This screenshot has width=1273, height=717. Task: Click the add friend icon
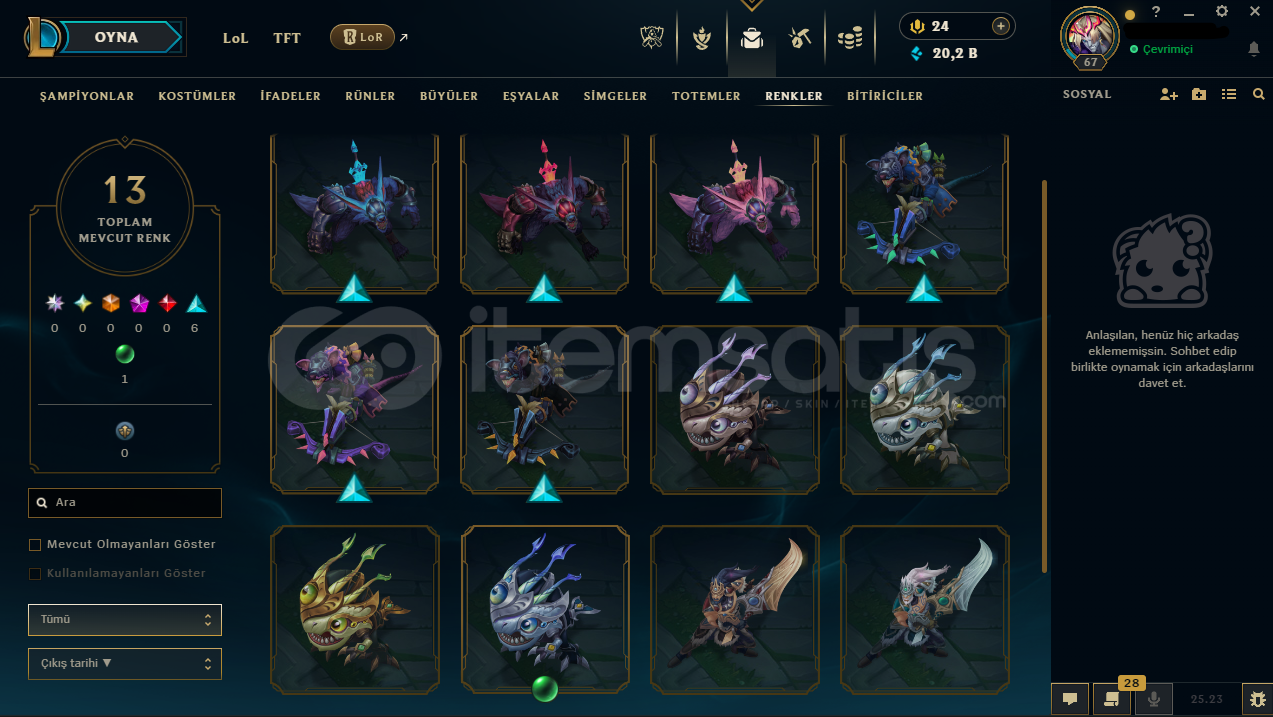(x=1168, y=95)
